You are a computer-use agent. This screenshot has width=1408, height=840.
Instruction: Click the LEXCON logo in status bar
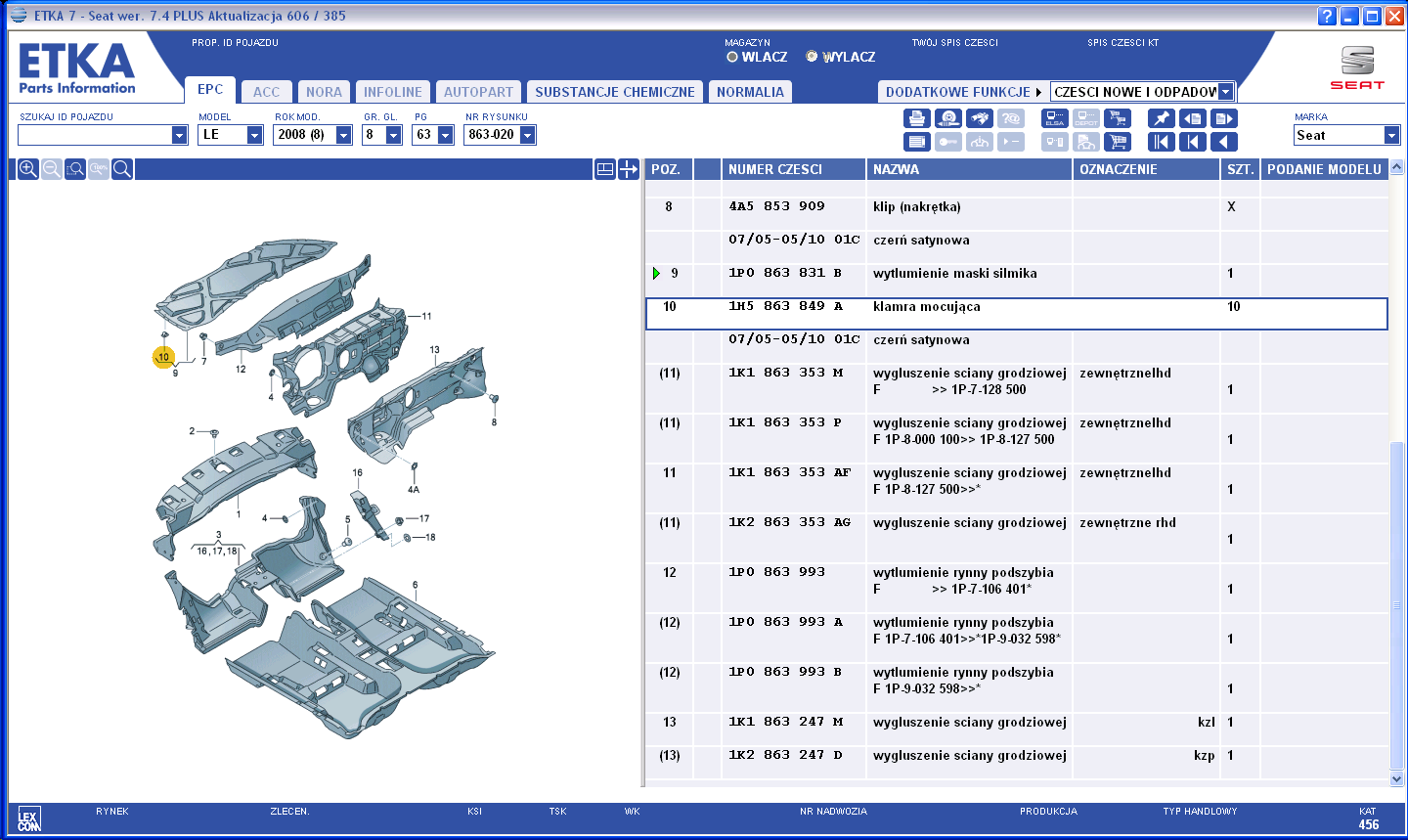click(x=28, y=819)
